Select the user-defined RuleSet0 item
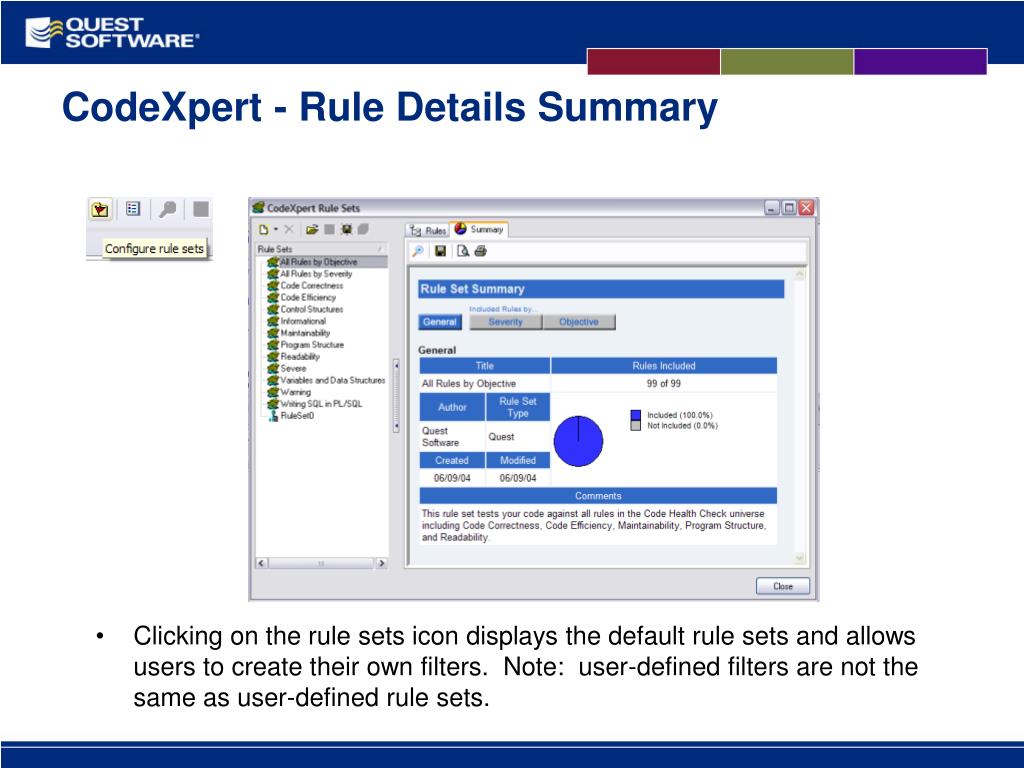 coord(297,415)
